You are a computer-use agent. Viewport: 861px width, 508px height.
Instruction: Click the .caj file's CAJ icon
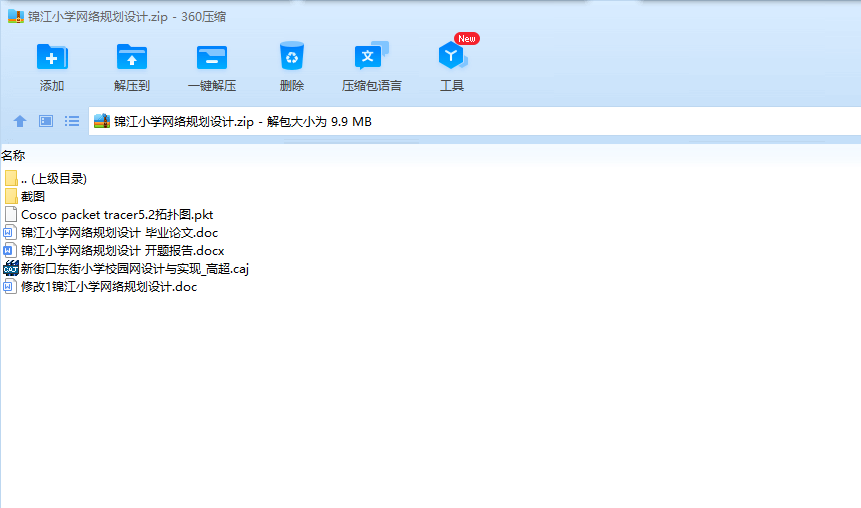11,269
